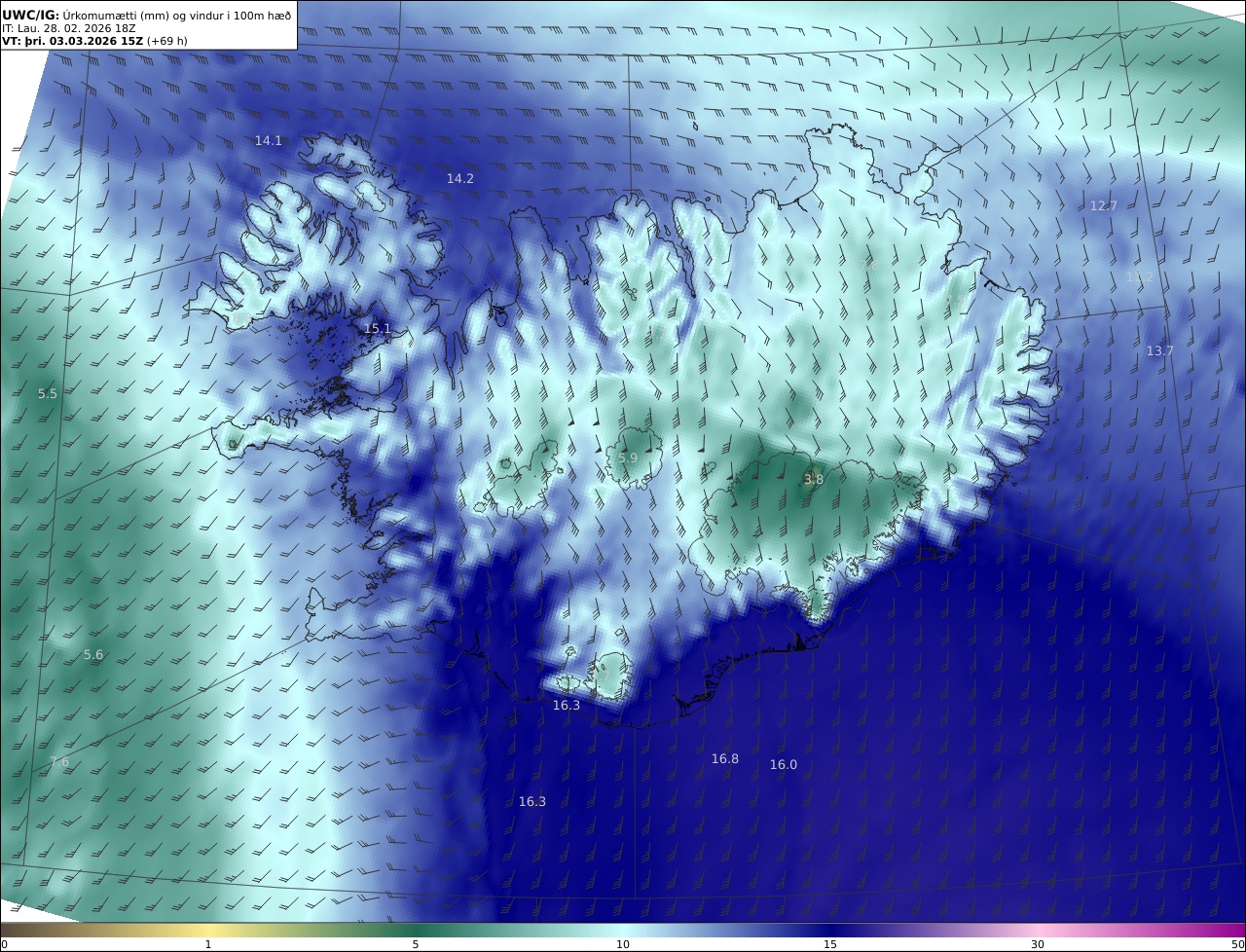Click the colorbar tick label 50
Image resolution: width=1246 pixels, height=952 pixels.
(x=1238, y=944)
